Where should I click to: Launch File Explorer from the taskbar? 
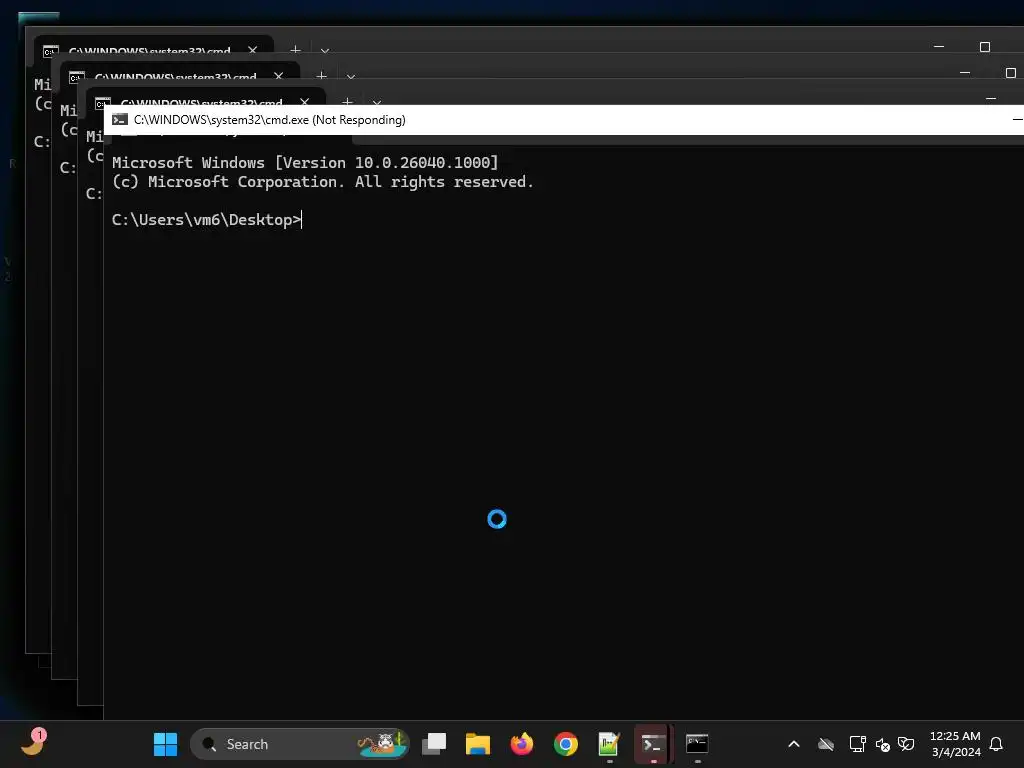tap(477, 744)
